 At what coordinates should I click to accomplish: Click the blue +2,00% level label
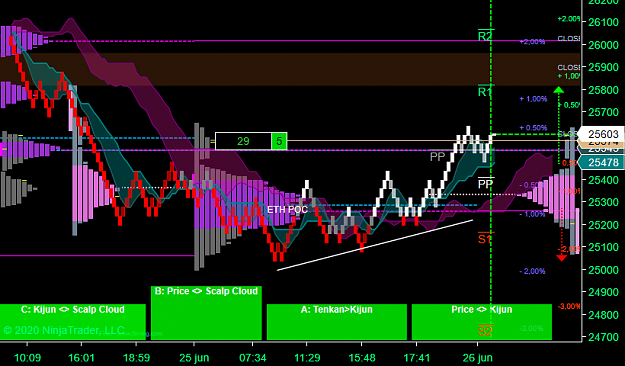533,42
